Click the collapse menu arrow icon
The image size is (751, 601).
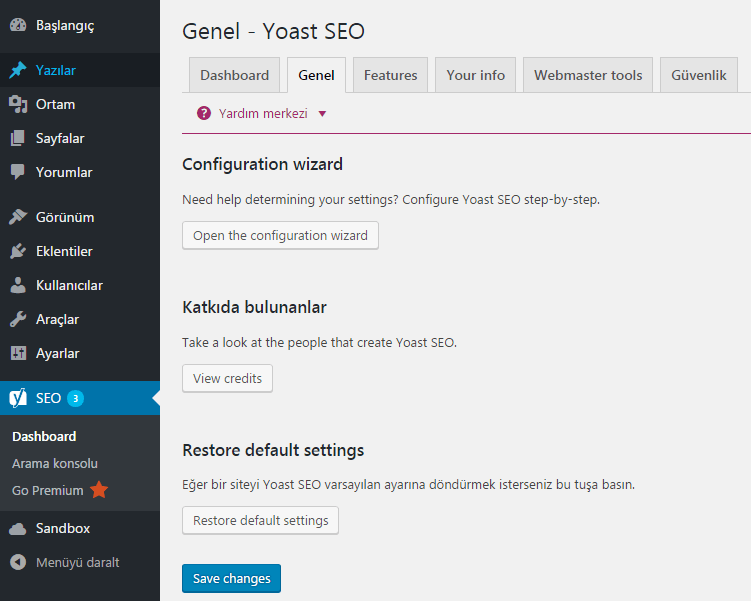(18, 562)
